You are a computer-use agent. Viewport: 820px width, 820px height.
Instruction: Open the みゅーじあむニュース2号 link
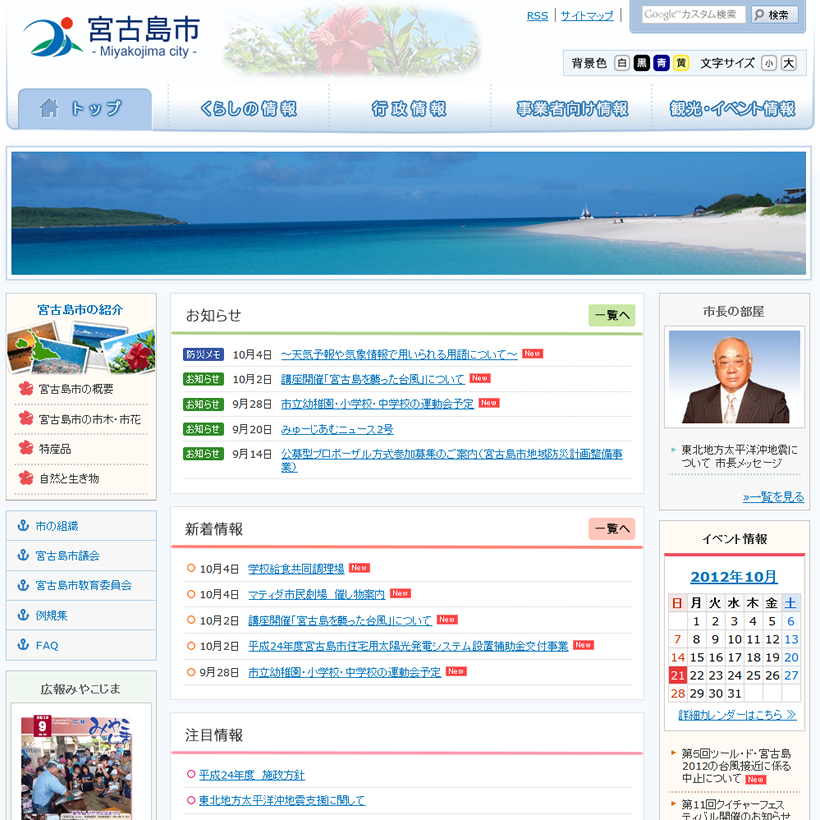tap(336, 429)
